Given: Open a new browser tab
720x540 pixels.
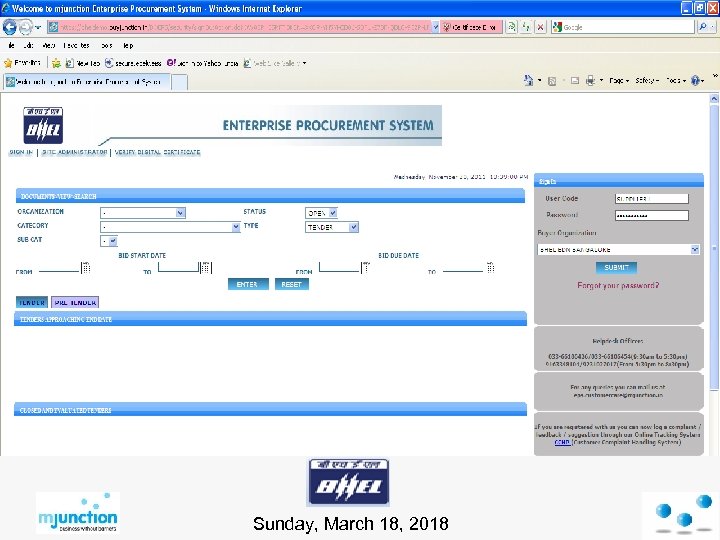Looking at the screenshot, I should 180,82.
